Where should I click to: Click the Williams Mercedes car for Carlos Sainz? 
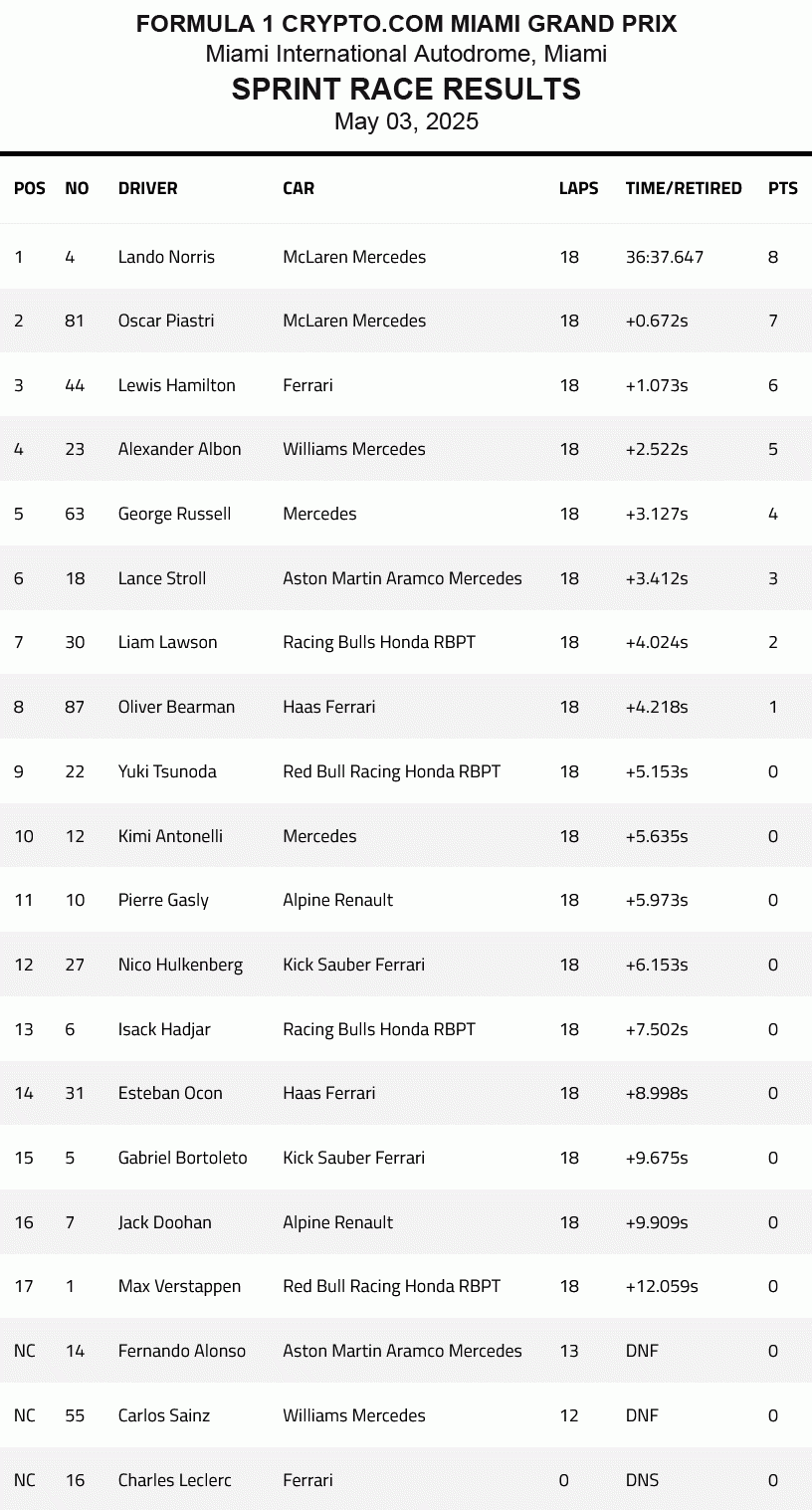click(x=353, y=1415)
